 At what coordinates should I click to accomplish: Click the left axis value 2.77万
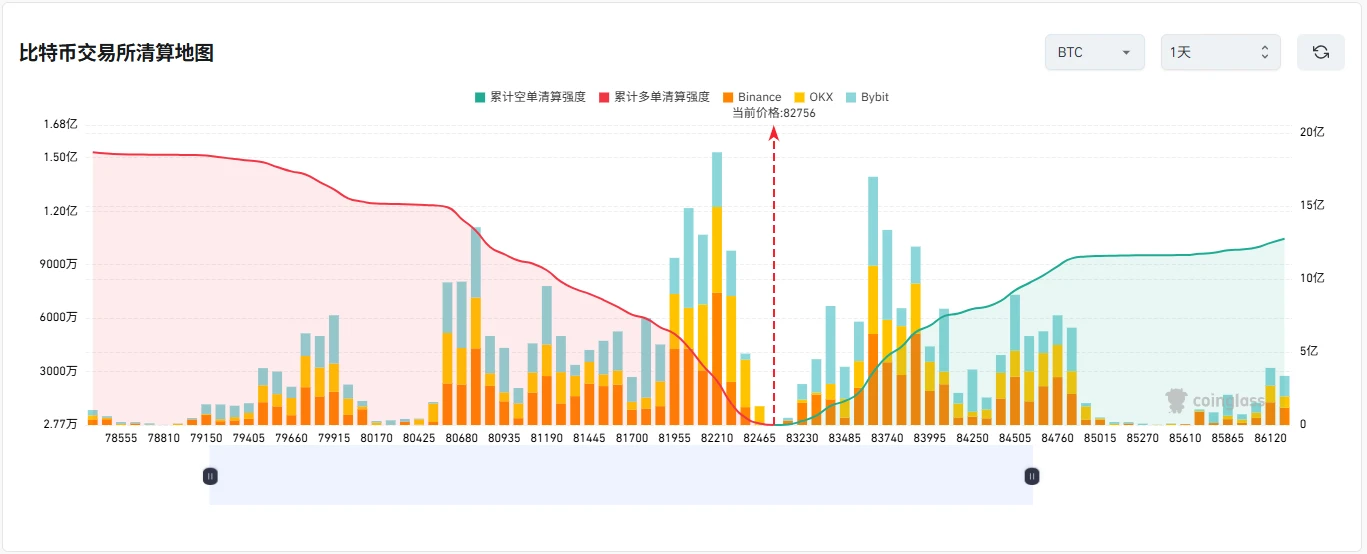click(60, 424)
